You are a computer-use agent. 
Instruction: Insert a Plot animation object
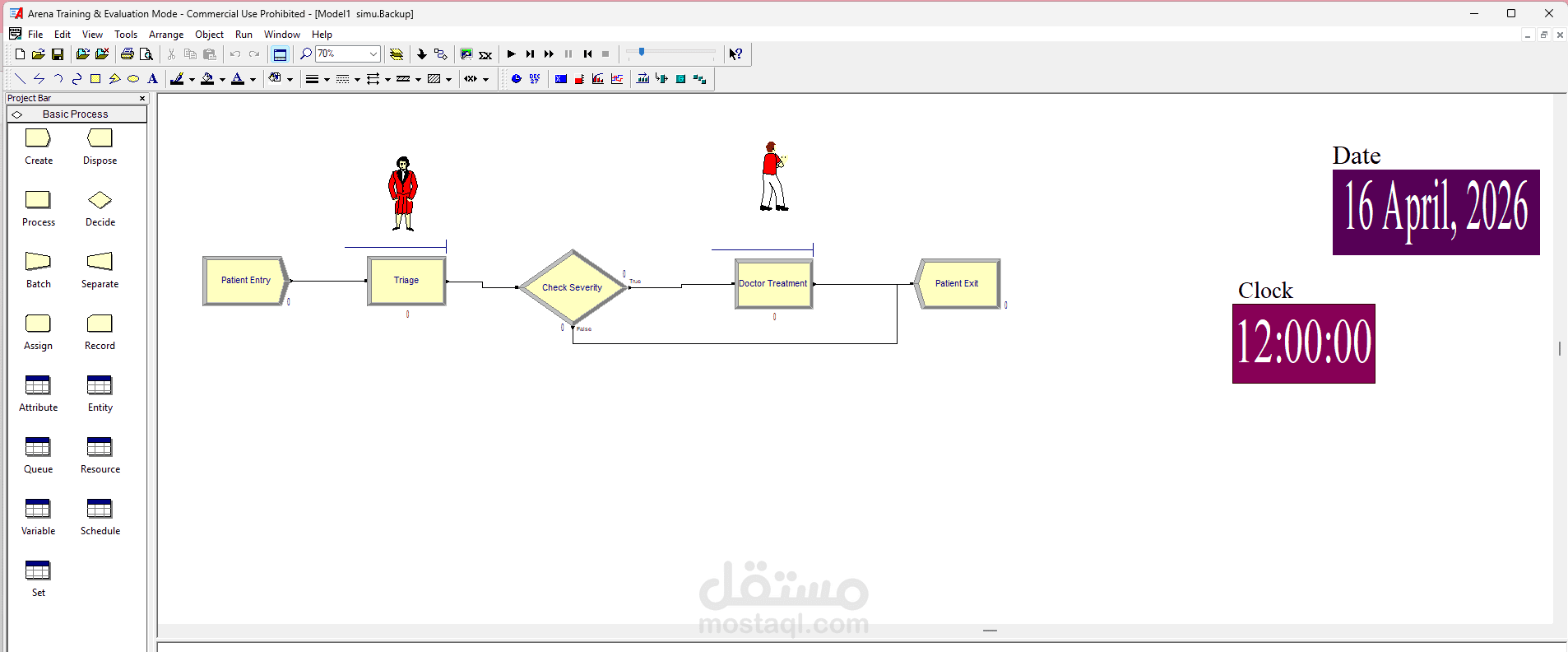pyautogui.click(x=617, y=79)
